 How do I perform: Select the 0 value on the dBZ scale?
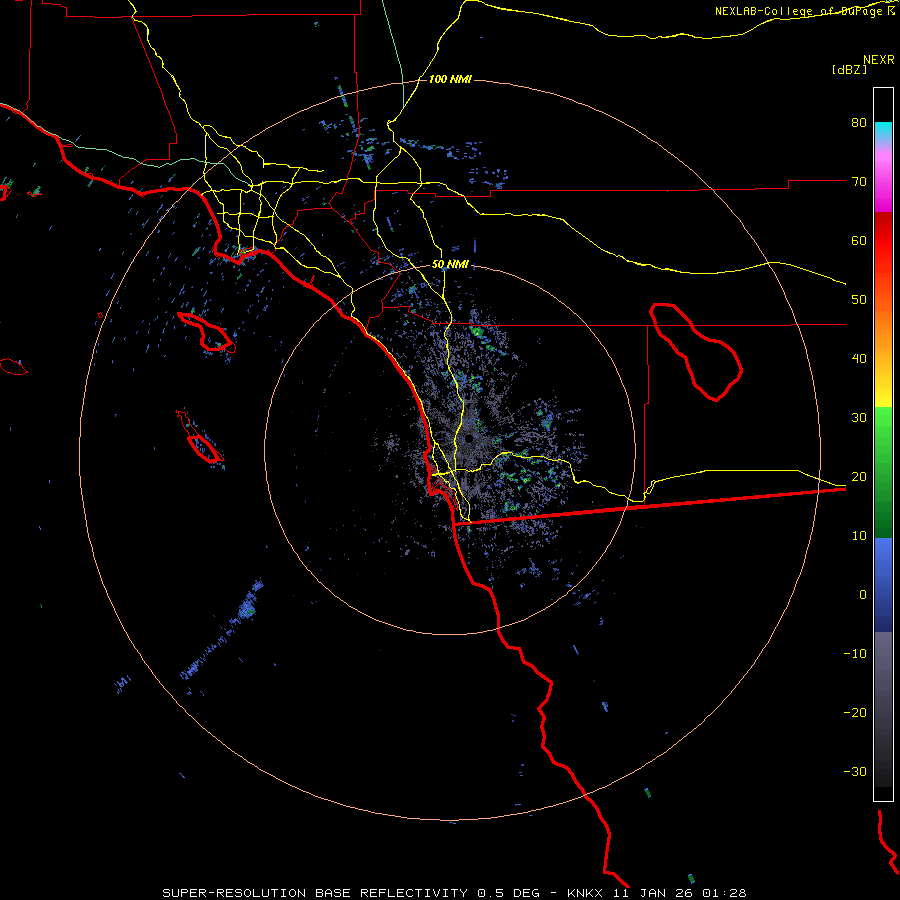click(863, 595)
